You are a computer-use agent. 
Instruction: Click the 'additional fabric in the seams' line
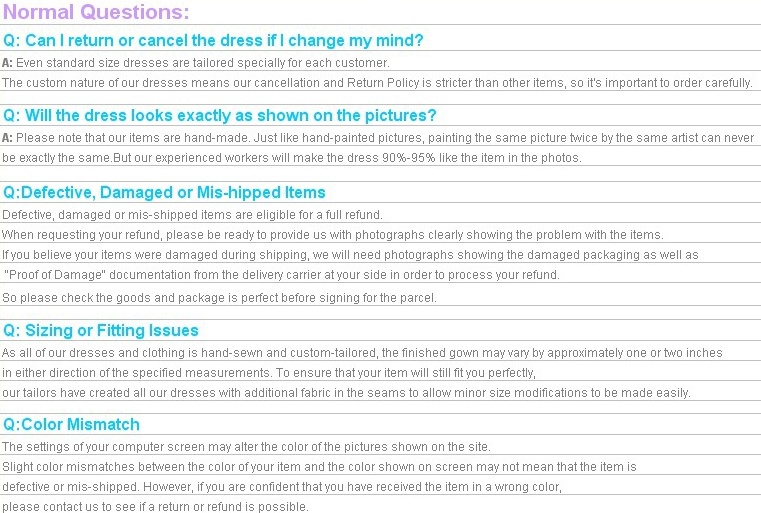pyautogui.click(x=346, y=393)
